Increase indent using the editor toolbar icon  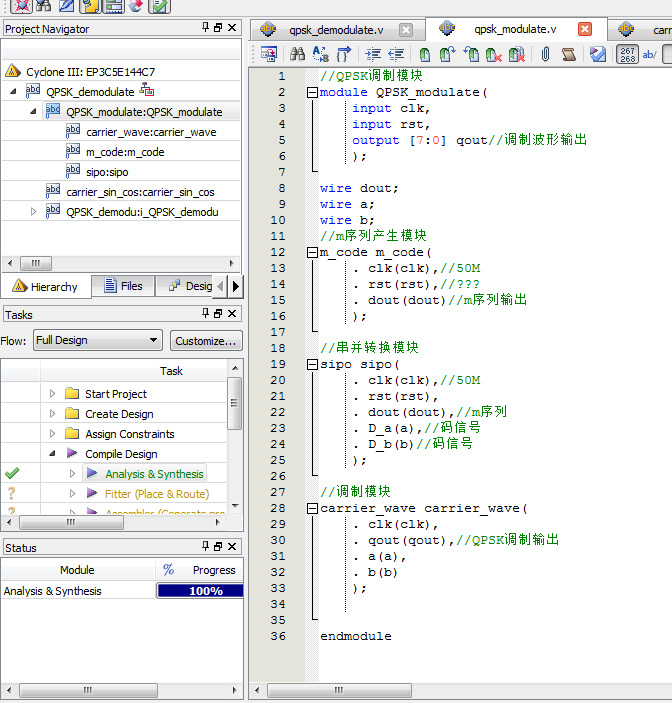click(x=372, y=55)
